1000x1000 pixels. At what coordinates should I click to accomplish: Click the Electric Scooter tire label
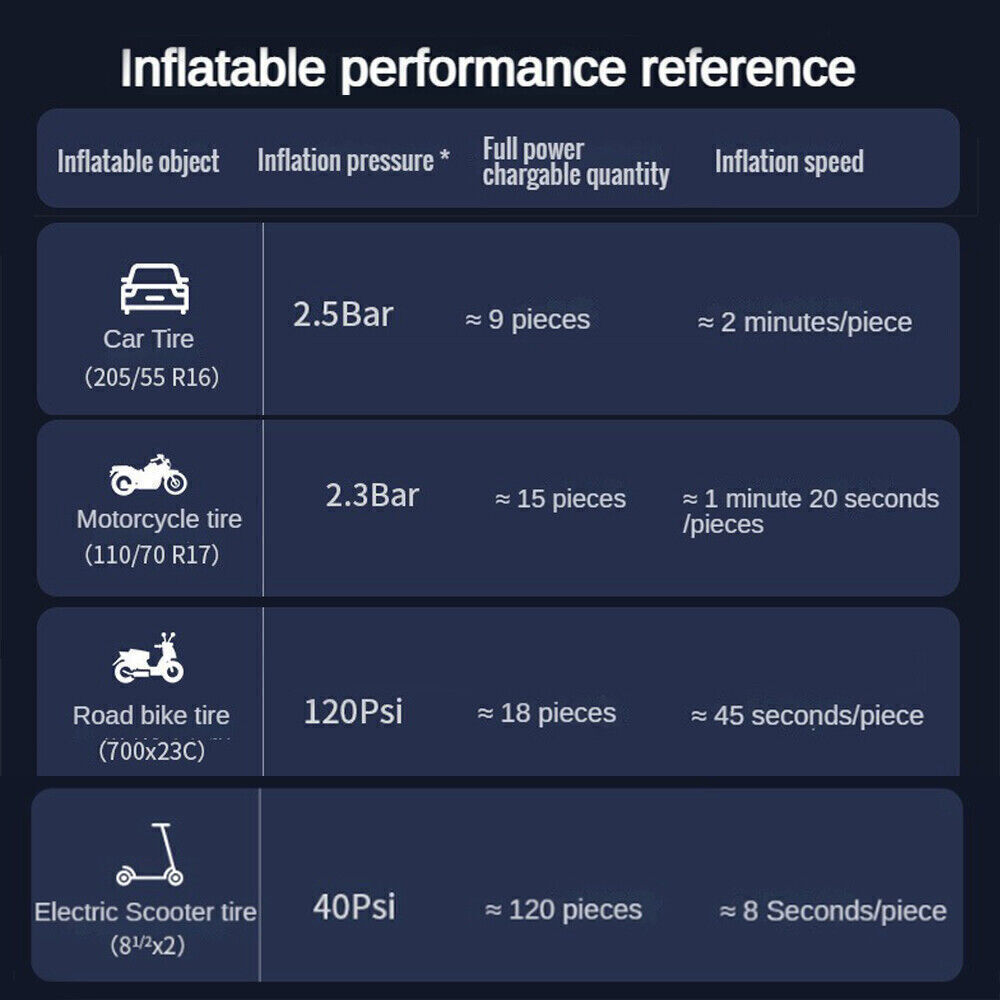click(145, 912)
